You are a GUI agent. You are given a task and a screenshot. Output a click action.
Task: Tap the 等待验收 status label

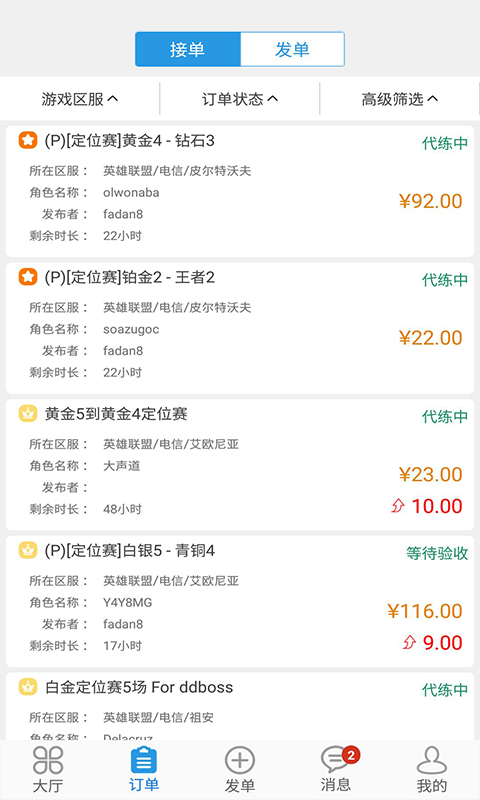tap(437, 553)
